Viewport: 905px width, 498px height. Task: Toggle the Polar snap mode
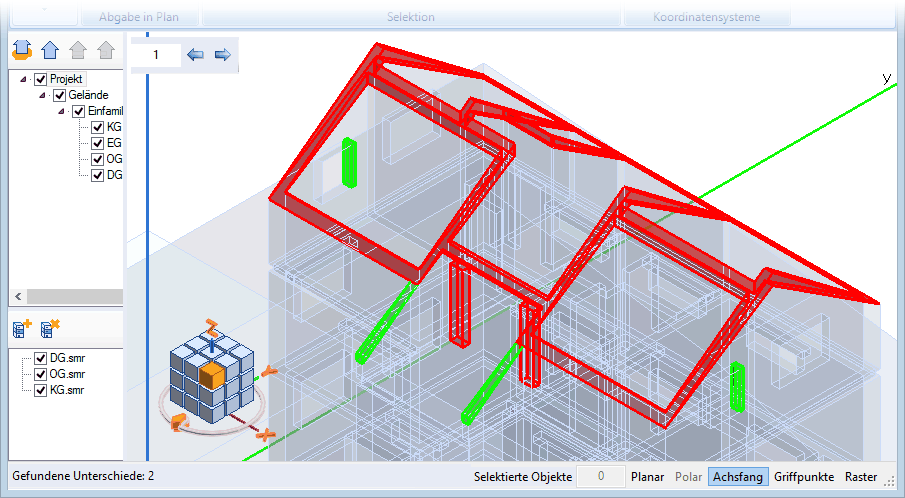(x=689, y=477)
